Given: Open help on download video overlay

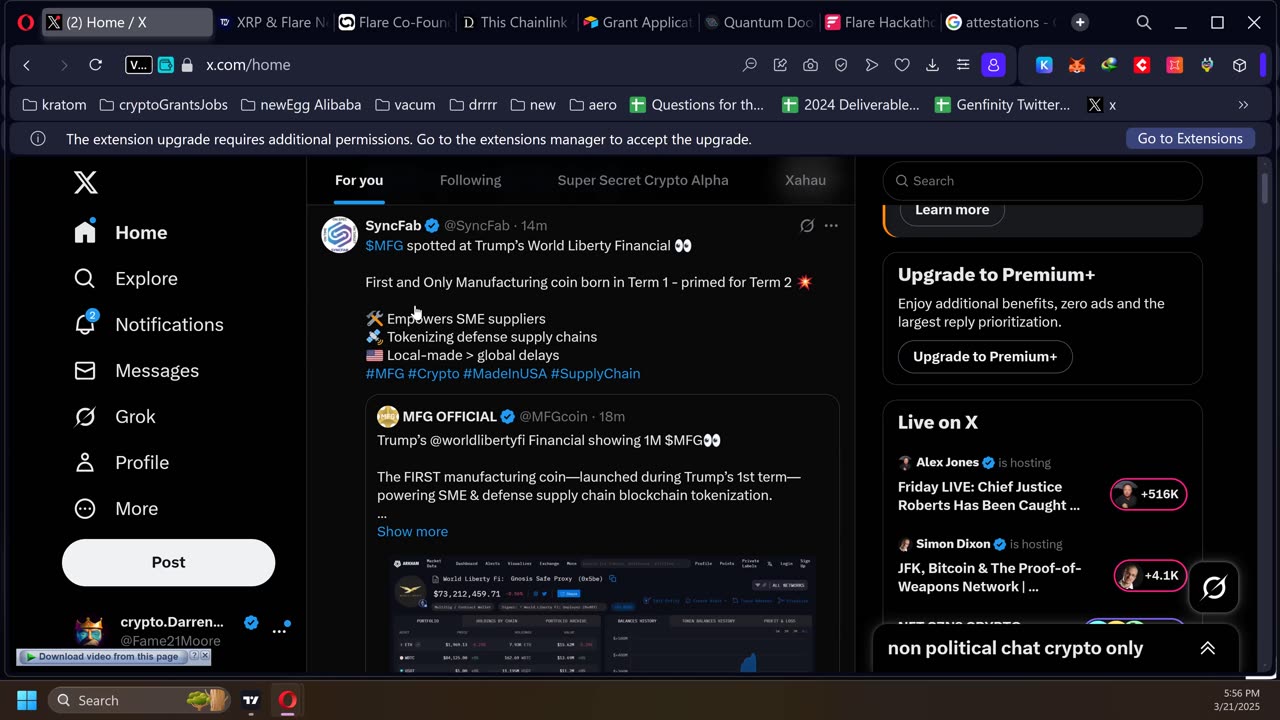Looking at the screenshot, I should pyautogui.click(x=193, y=656).
